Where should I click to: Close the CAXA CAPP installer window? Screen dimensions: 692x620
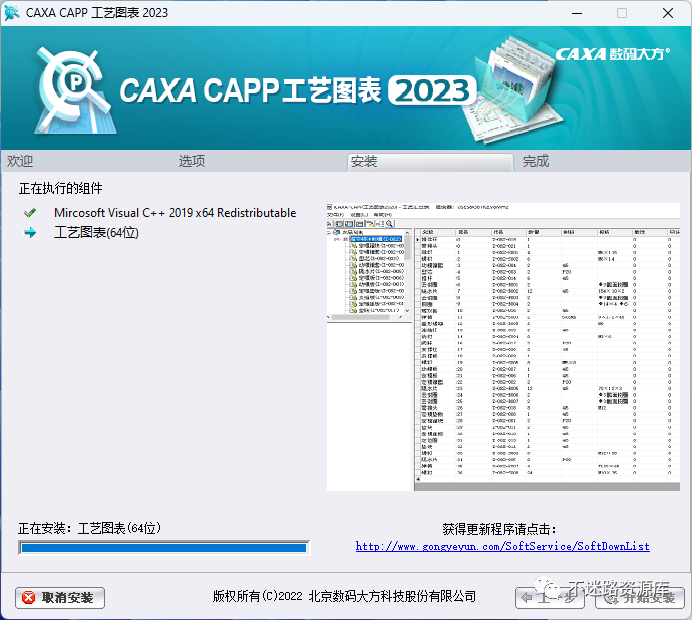(x=668, y=13)
